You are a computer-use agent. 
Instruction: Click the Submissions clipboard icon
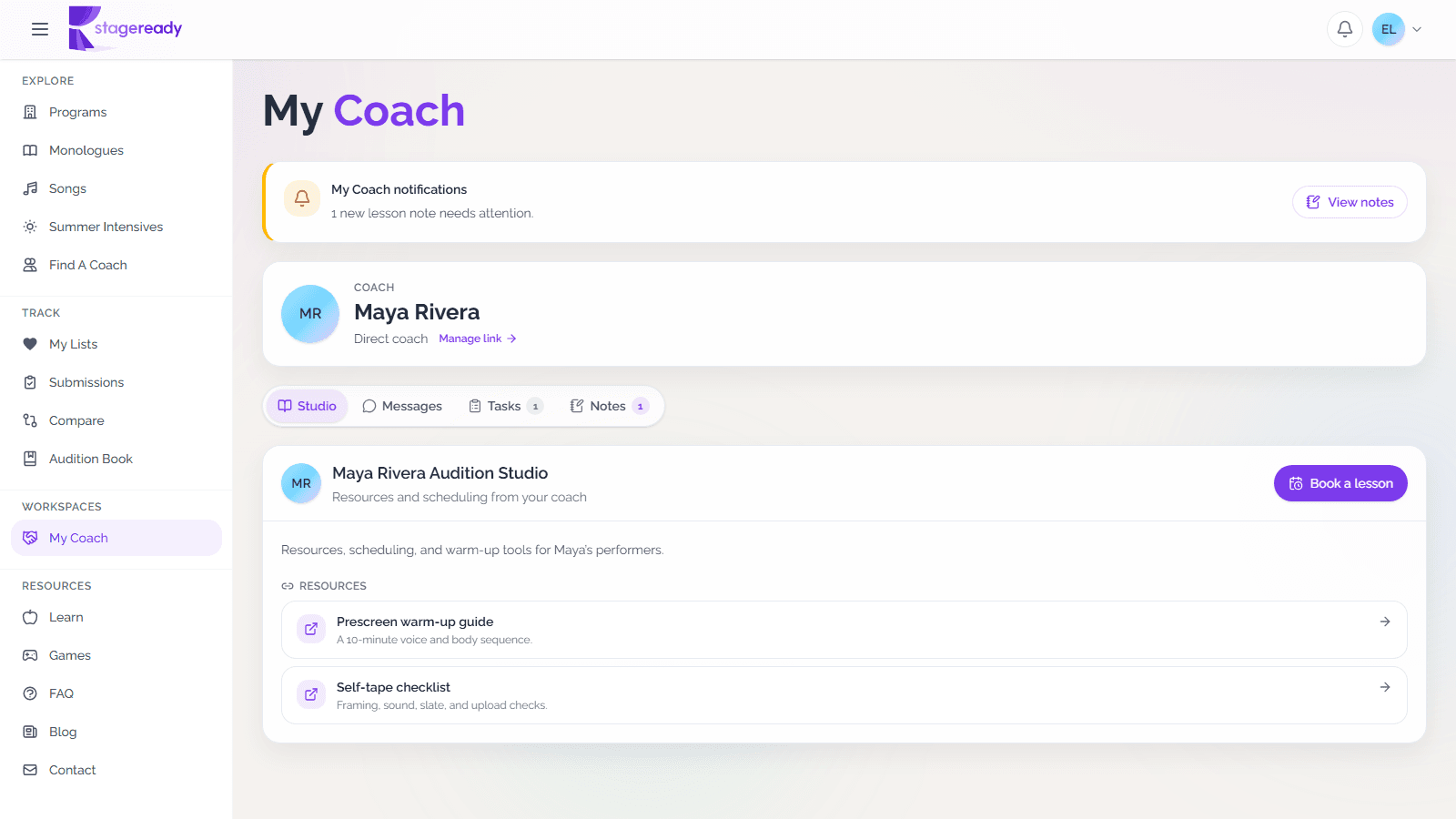pyautogui.click(x=30, y=382)
